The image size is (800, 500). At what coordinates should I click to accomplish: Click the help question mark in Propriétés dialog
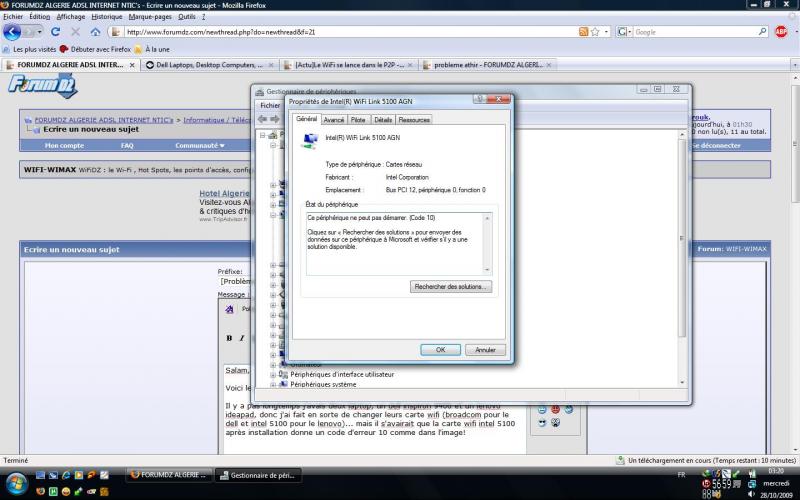[479, 99]
